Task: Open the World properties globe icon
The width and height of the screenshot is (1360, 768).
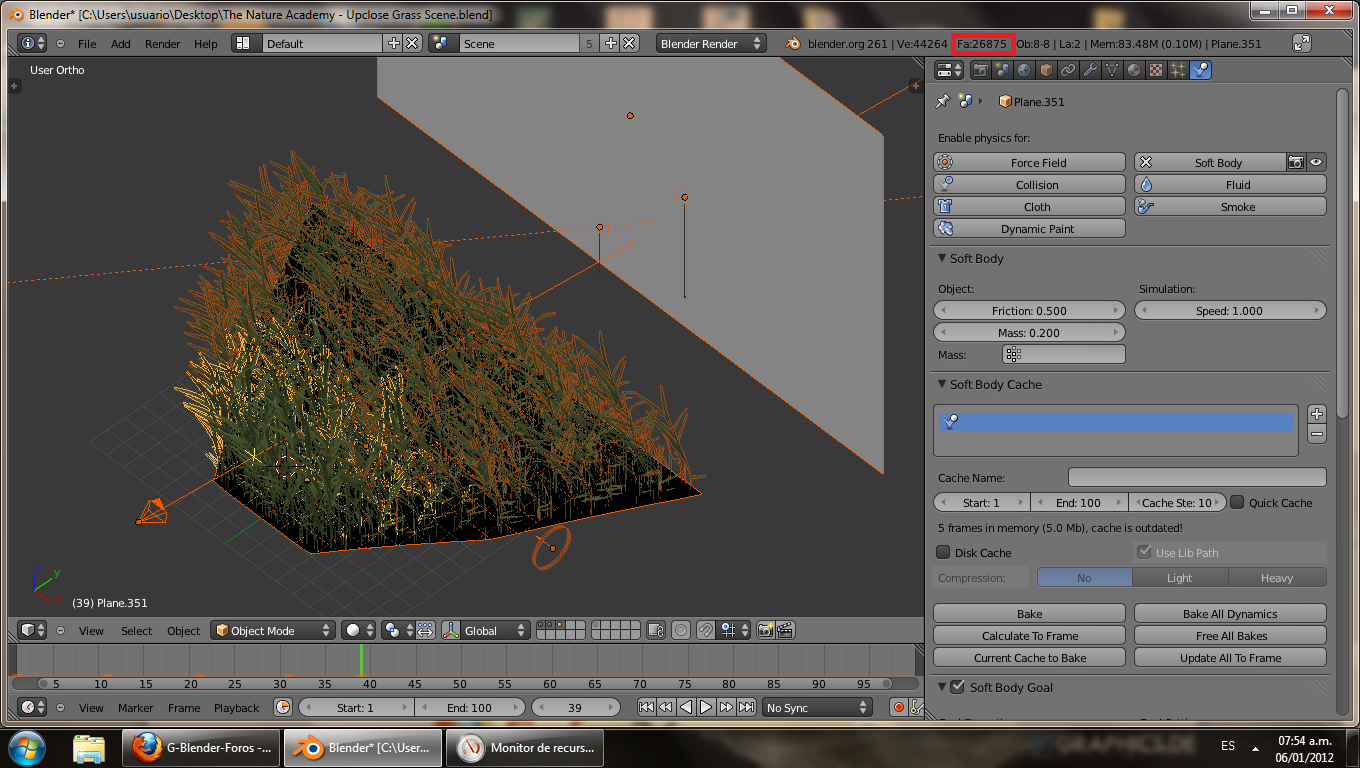Action: coord(1024,70)
